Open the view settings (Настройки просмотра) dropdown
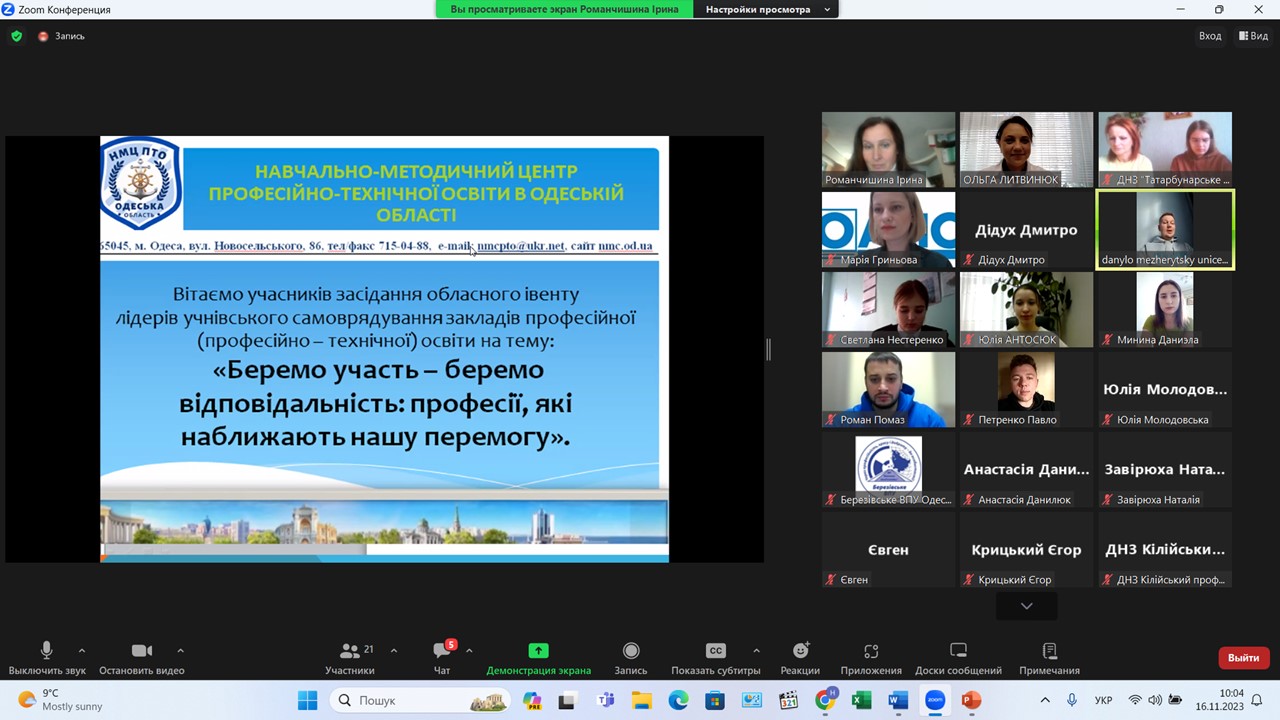1280x720 pixels. pyautogui.click(x=767, y=9)
